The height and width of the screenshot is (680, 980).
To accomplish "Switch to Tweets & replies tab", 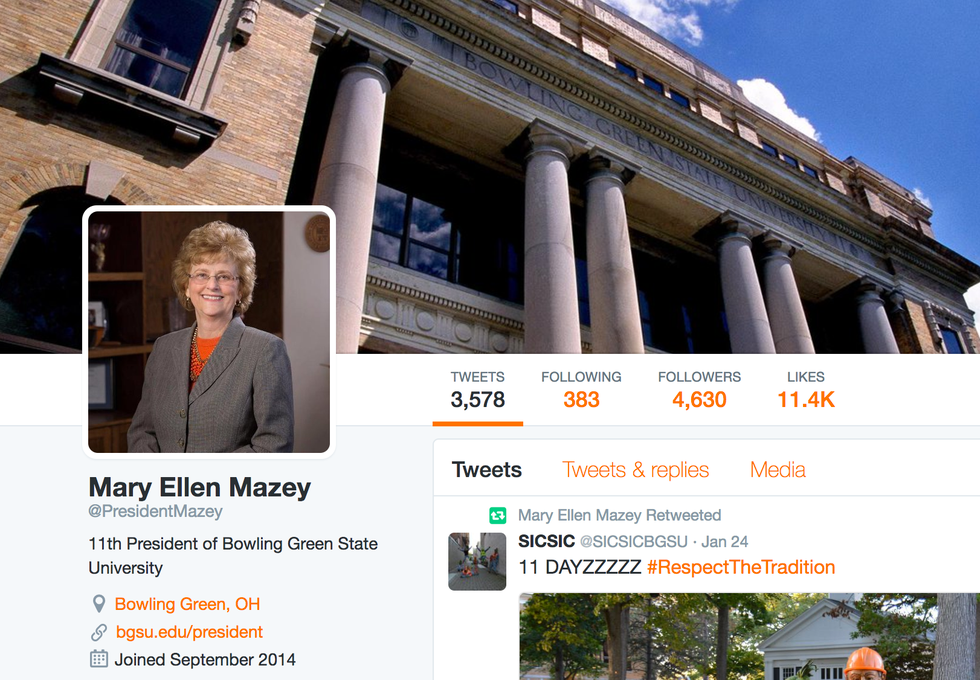I will click(636, 469).
